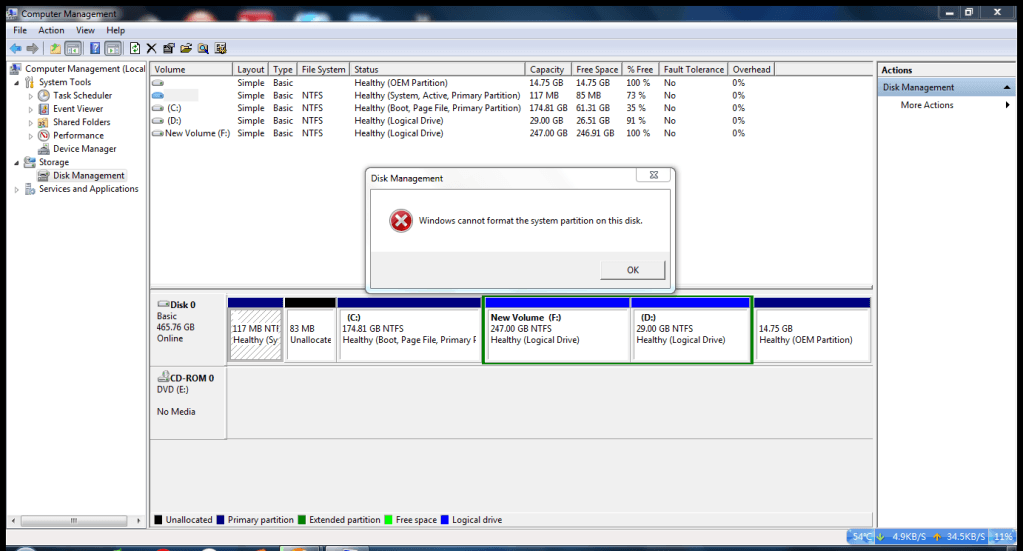Expand the Services and Applications node

16,190
